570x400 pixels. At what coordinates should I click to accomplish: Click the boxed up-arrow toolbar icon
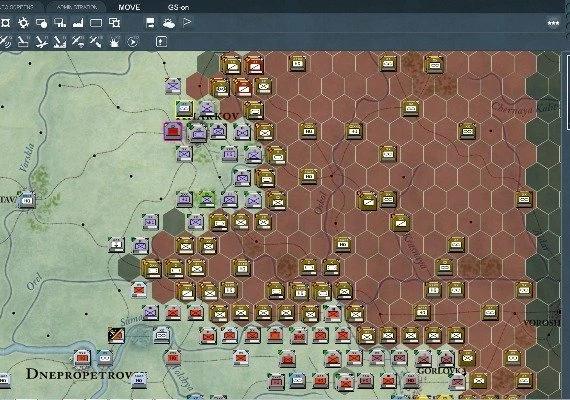tap(161, 41)
